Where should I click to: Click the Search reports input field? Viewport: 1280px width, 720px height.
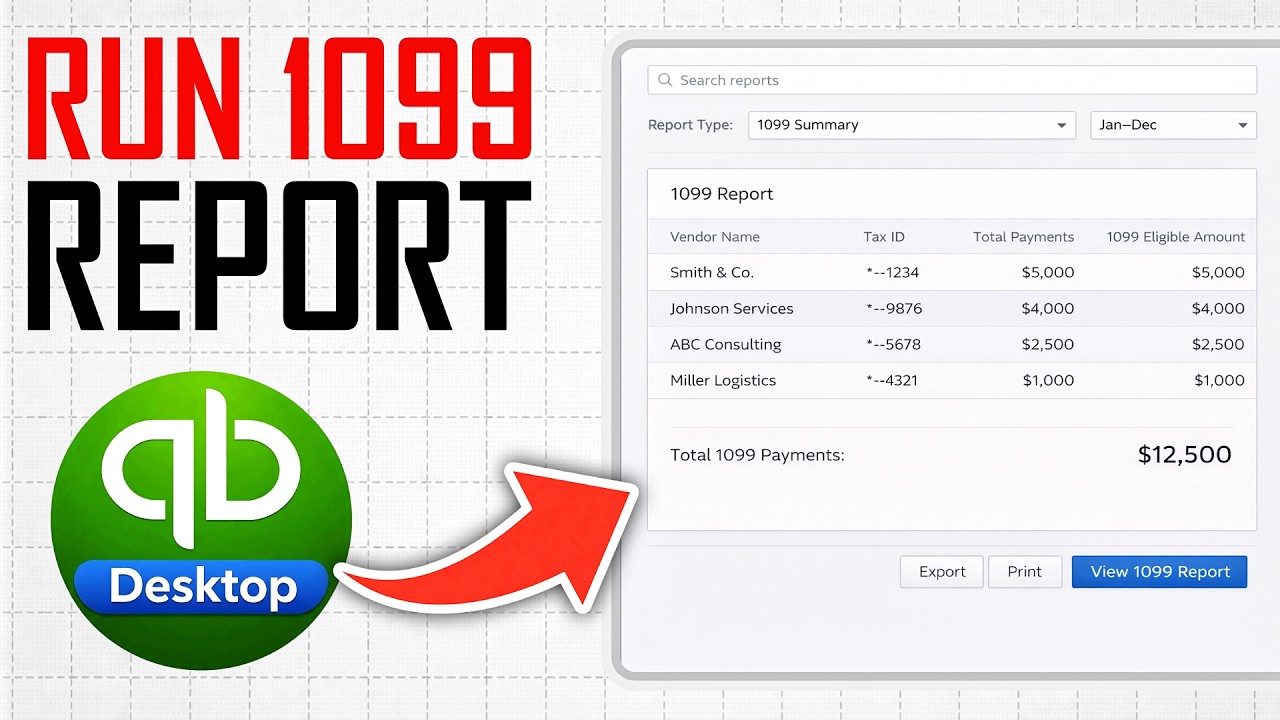click(x=952, y=80)
